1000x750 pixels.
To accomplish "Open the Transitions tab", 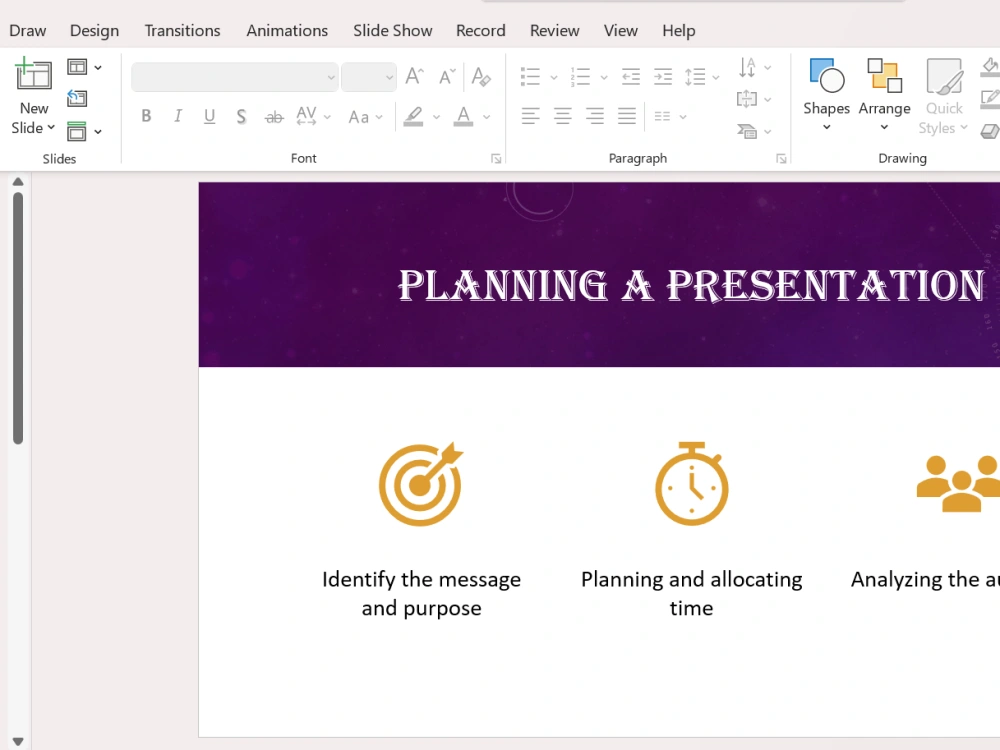I will pyautogui.click(x=182, y=31).
